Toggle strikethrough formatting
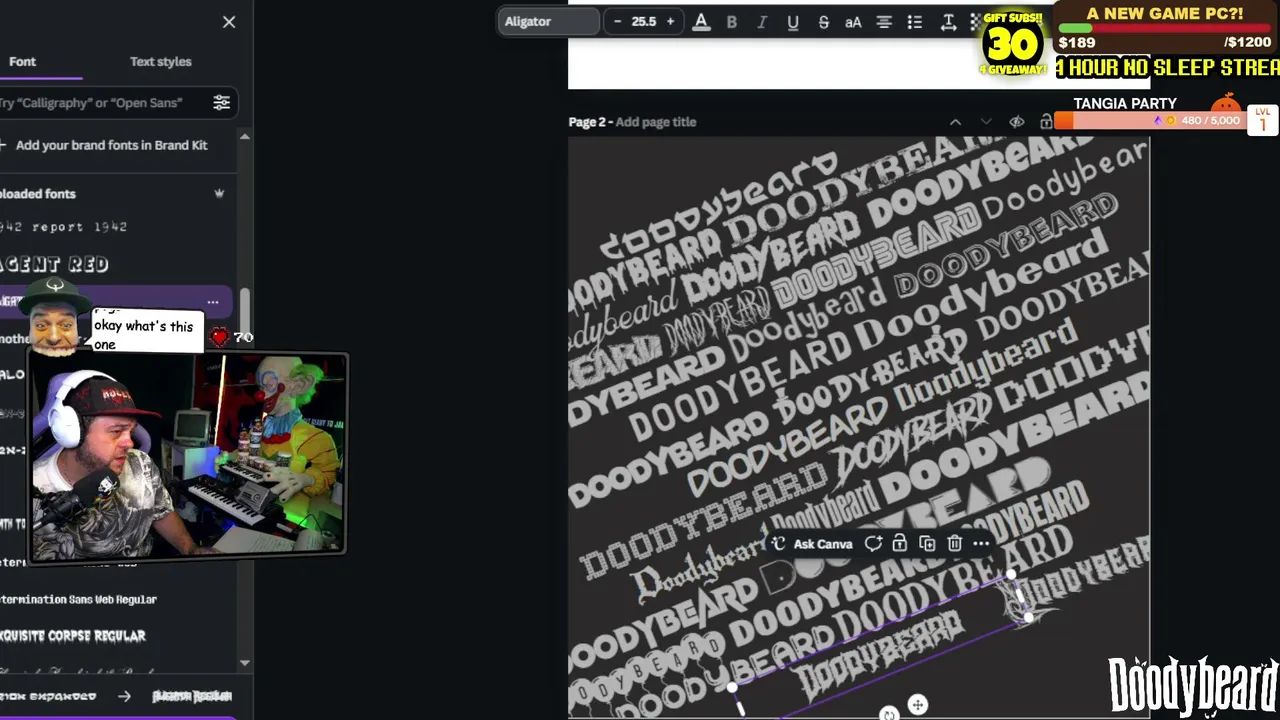 [824, 22]
